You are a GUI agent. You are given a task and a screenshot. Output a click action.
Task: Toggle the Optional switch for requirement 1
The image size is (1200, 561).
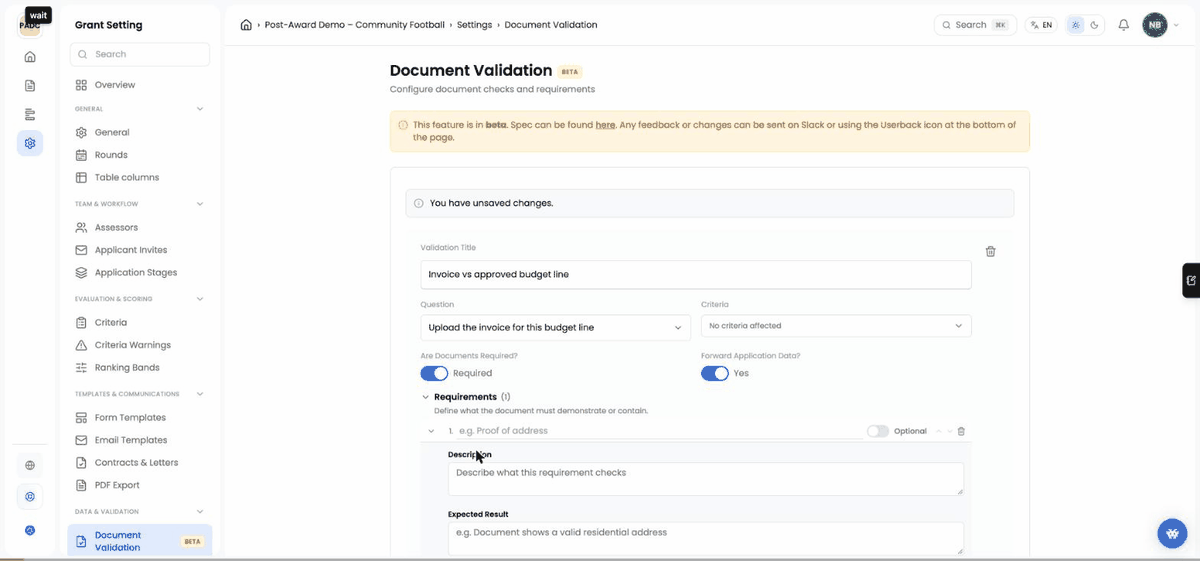click(878, 431)
